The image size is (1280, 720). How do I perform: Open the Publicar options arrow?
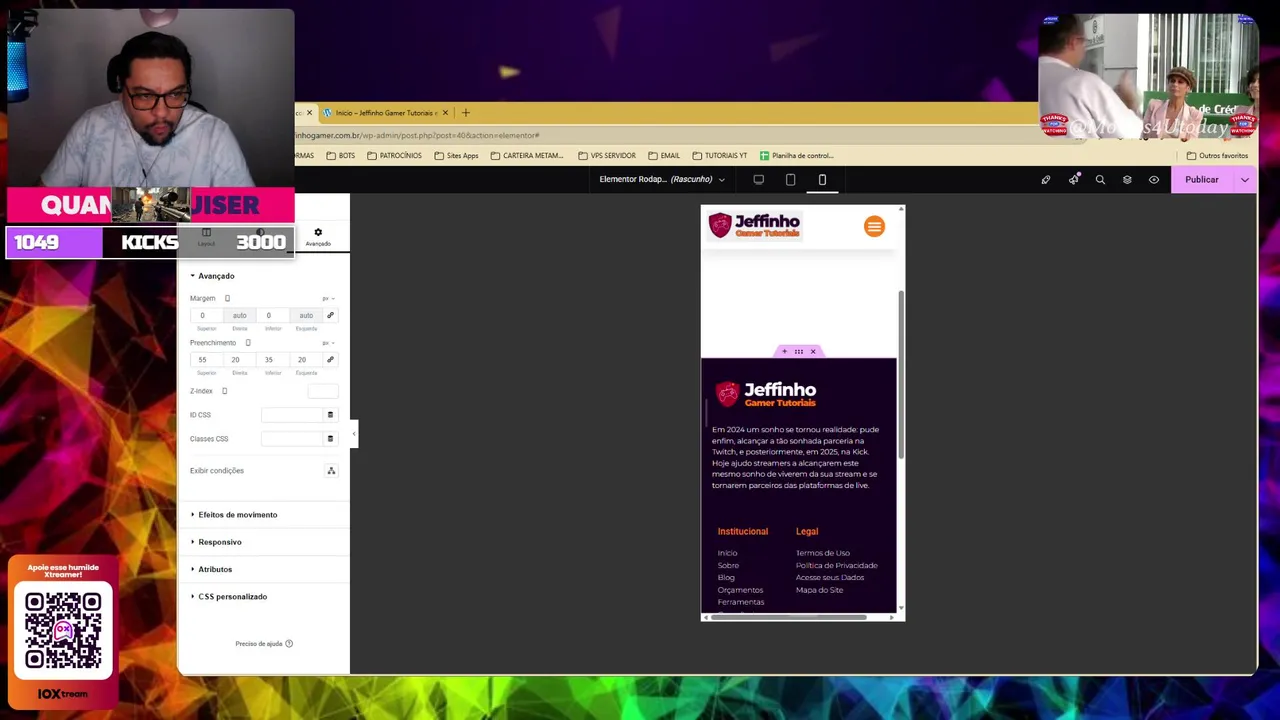point(1245,180)
